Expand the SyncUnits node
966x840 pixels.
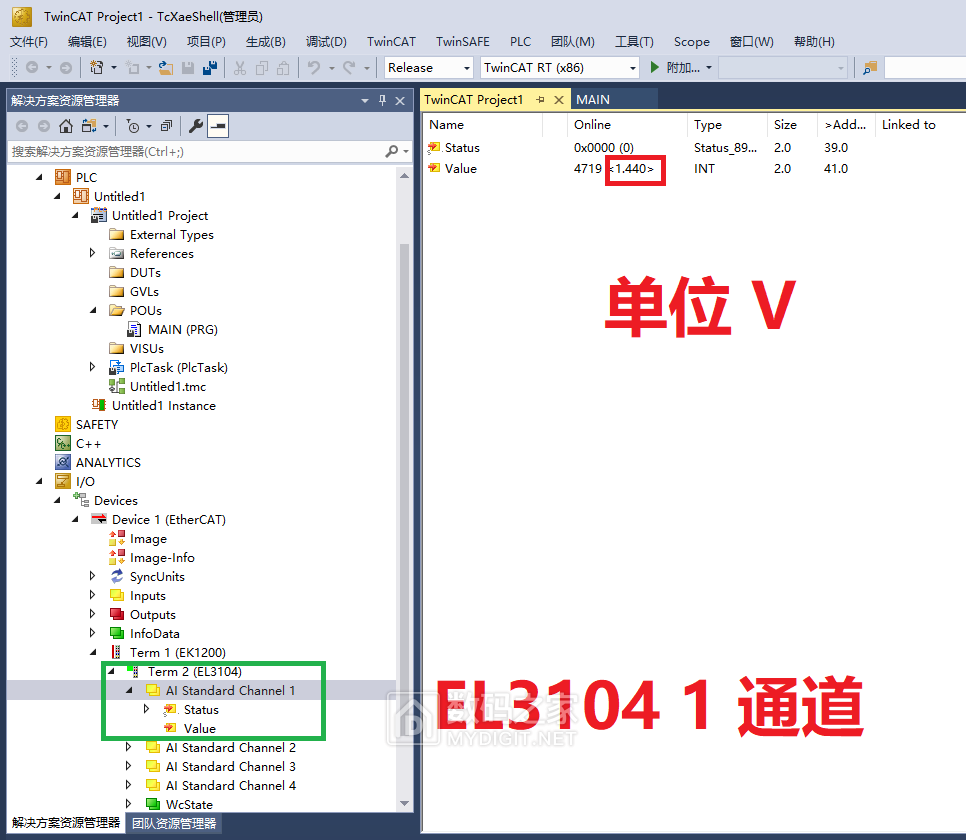92,576
